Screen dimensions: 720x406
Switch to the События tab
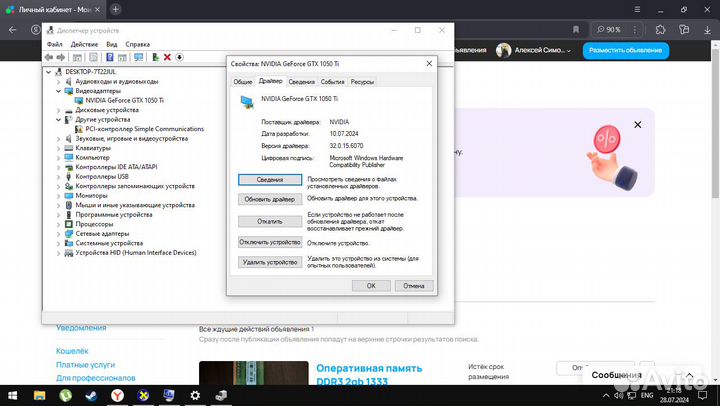pos(332,82)
